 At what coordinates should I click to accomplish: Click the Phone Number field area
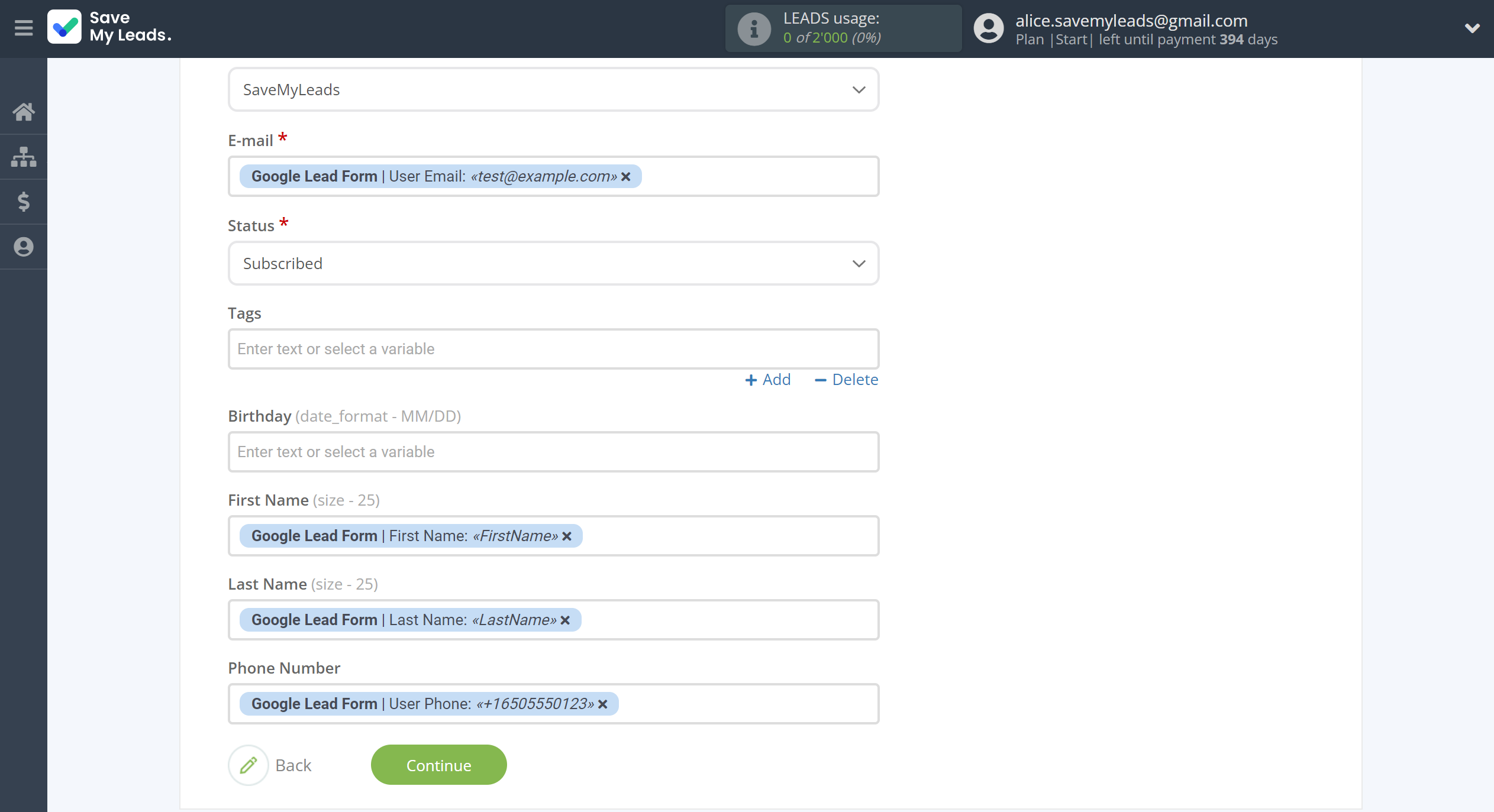tap(553, 704)
